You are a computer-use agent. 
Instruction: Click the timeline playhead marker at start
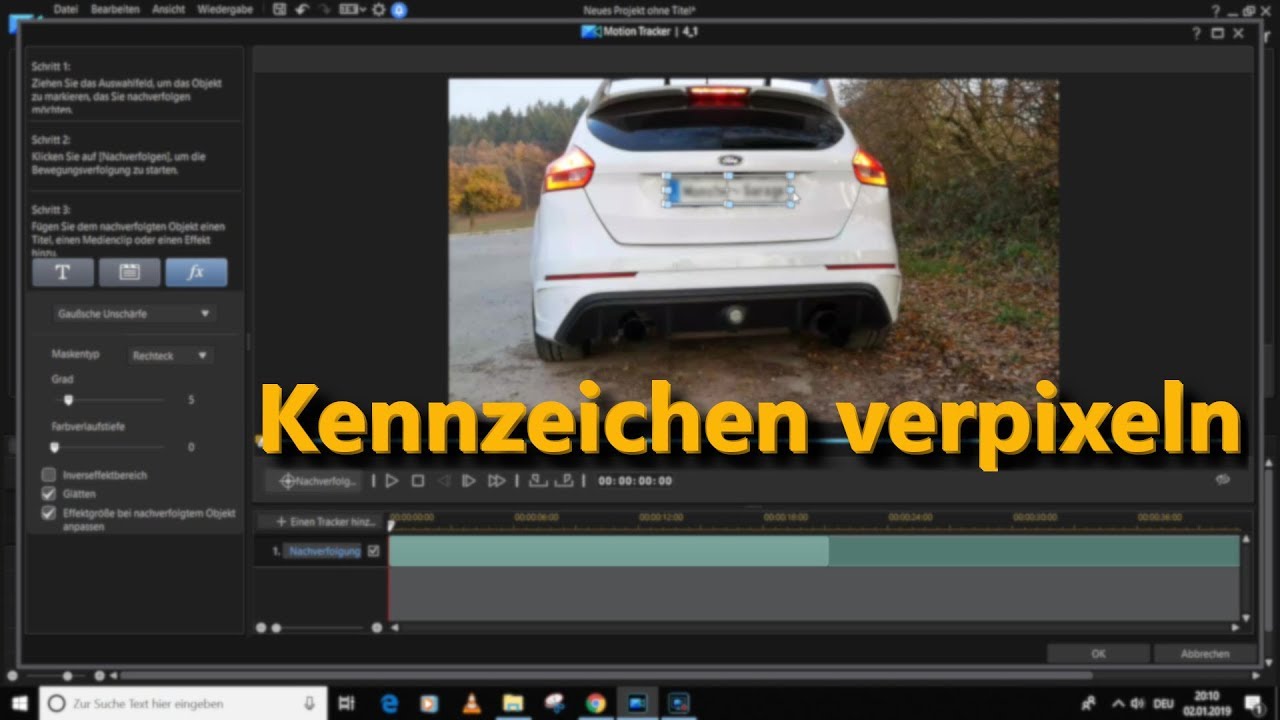pyautogui.click(x=391, y=524)
